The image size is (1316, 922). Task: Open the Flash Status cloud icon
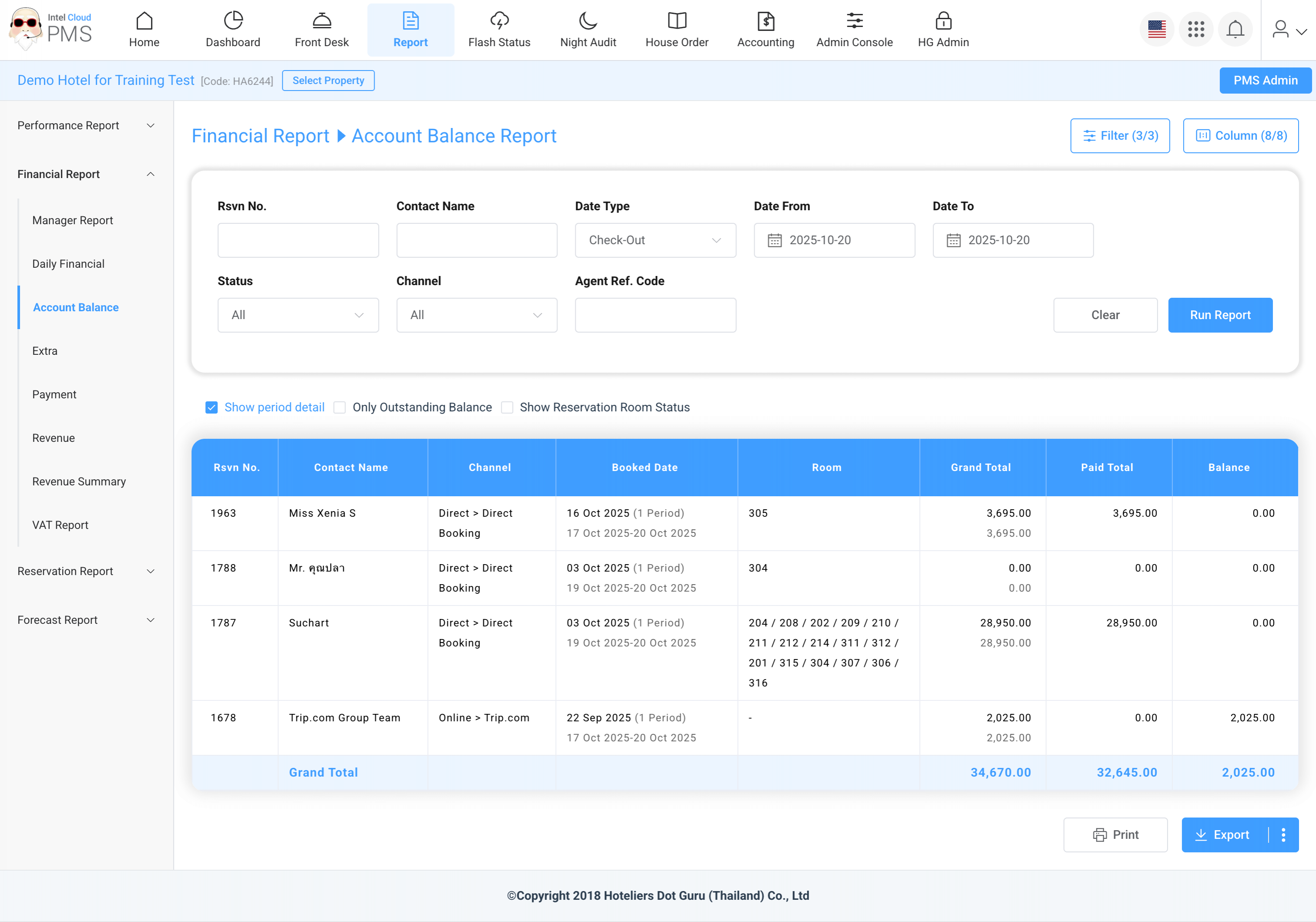[x=499, y=21]
